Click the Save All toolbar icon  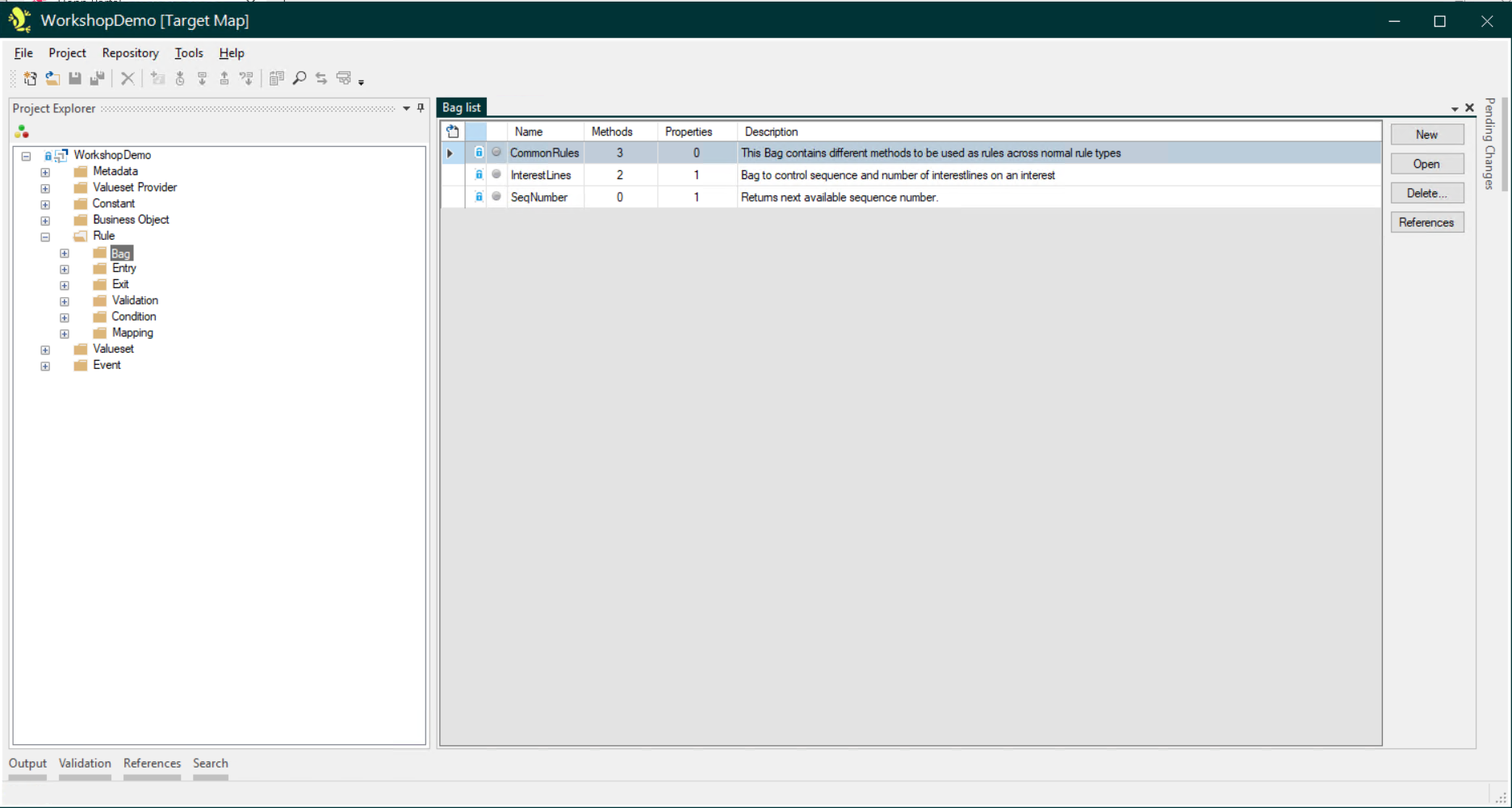click(x=98, y=78)
